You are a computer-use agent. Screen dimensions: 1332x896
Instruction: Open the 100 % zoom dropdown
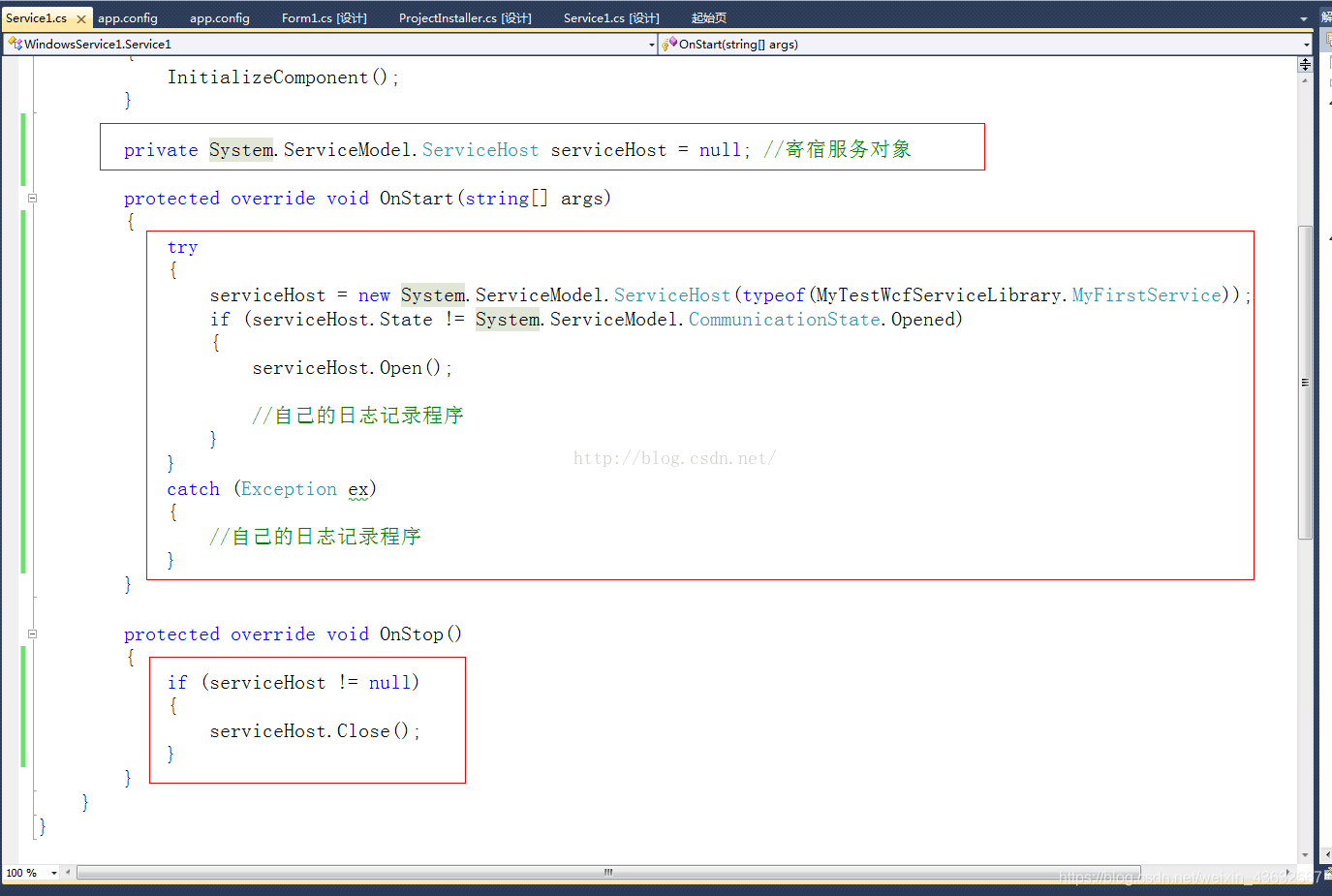[54, 873]
